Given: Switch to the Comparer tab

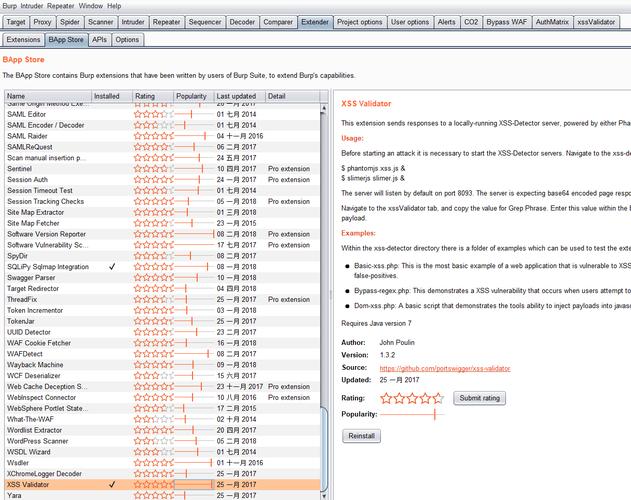Looking at the screenshot, I should (x=278, y=22).
